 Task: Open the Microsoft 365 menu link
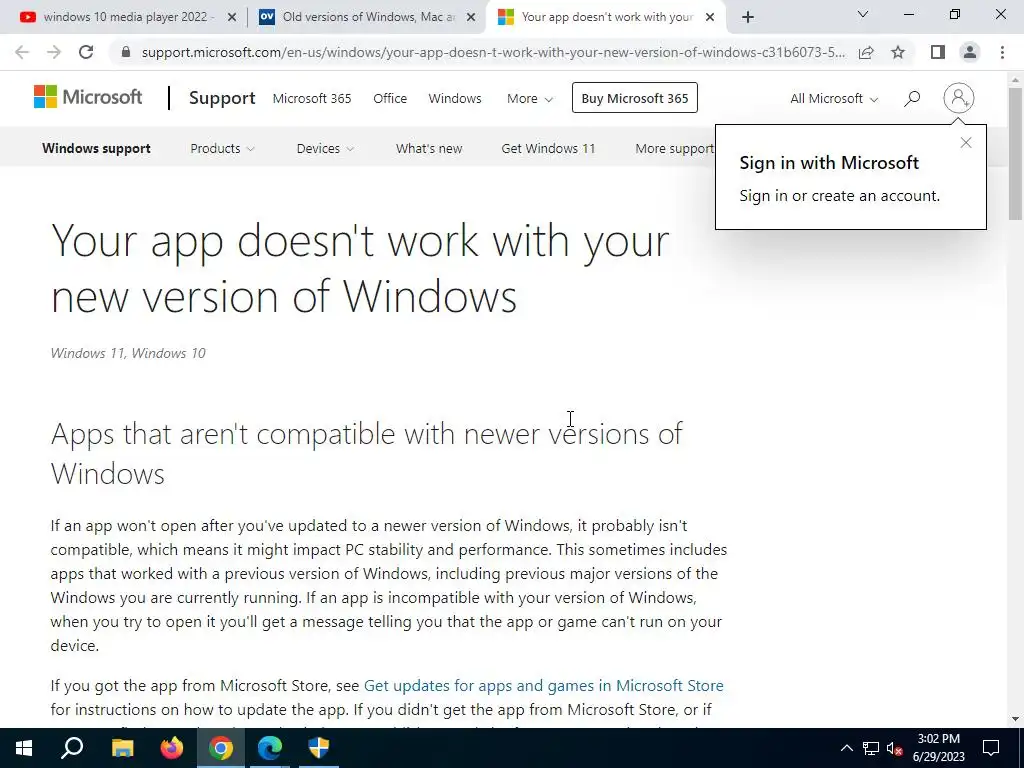tap(312, 99)
